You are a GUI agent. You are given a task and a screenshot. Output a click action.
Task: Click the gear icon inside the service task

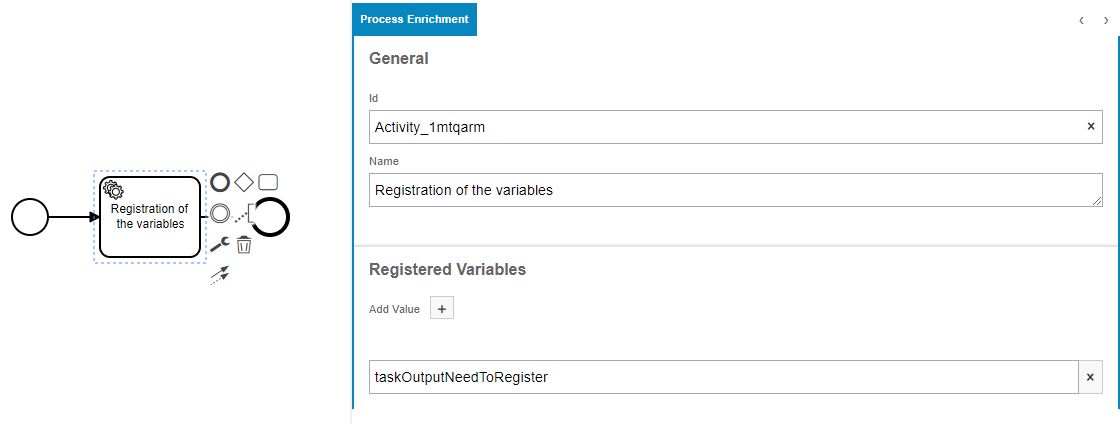(114, 190)
